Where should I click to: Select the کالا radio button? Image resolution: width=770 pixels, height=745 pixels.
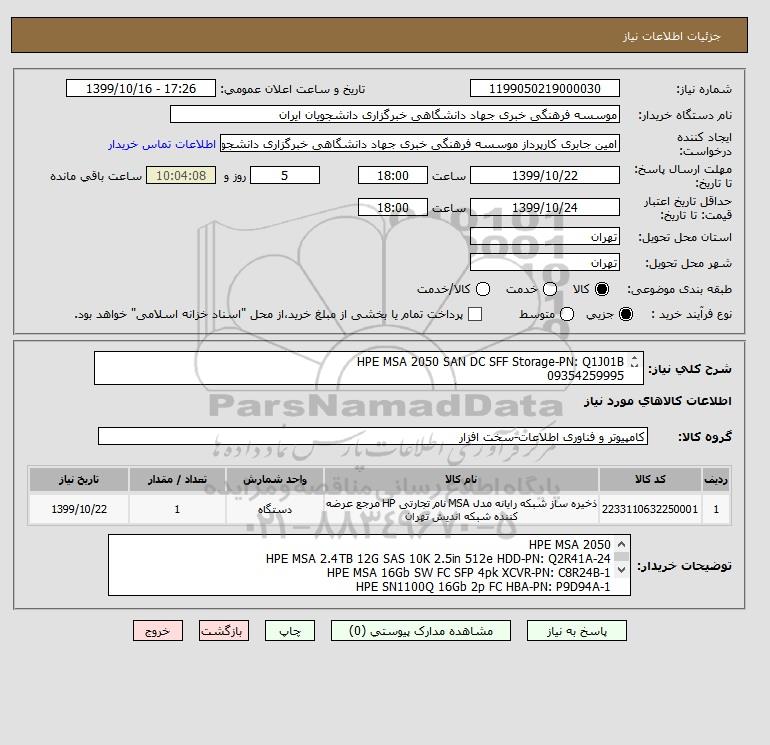(602, 289)
